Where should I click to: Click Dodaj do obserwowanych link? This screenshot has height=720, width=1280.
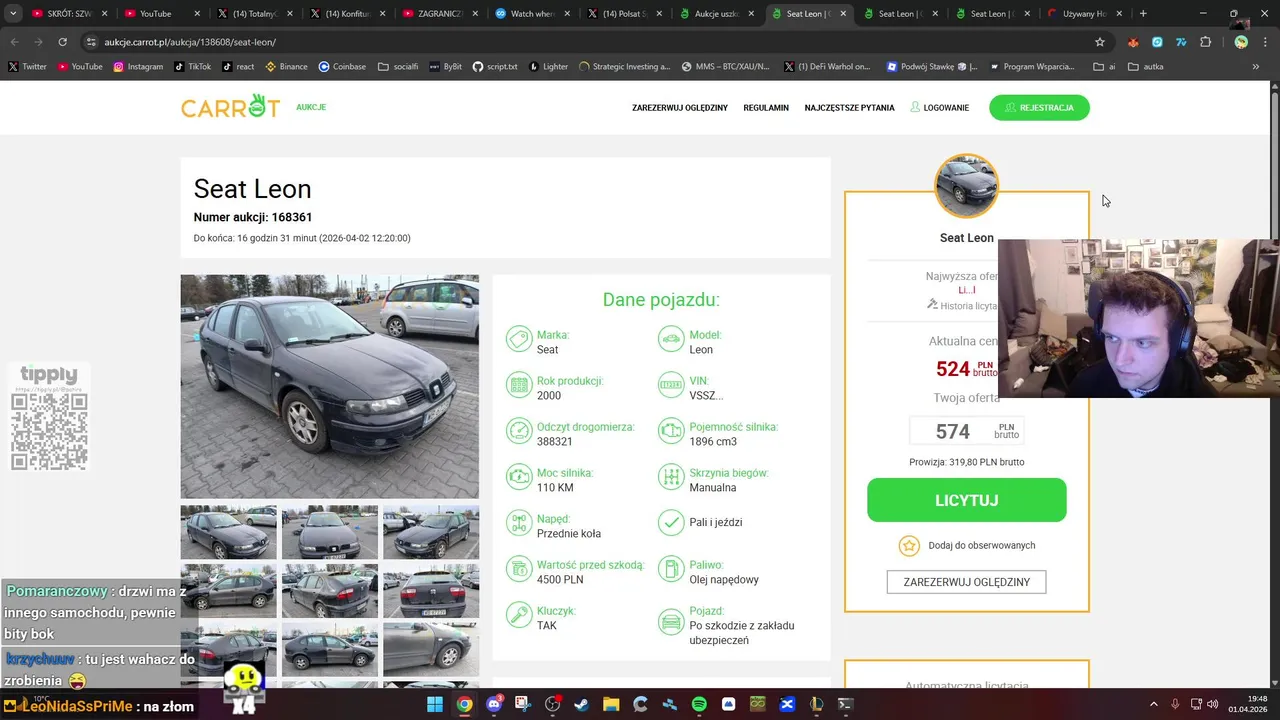[x=982, y=545]
